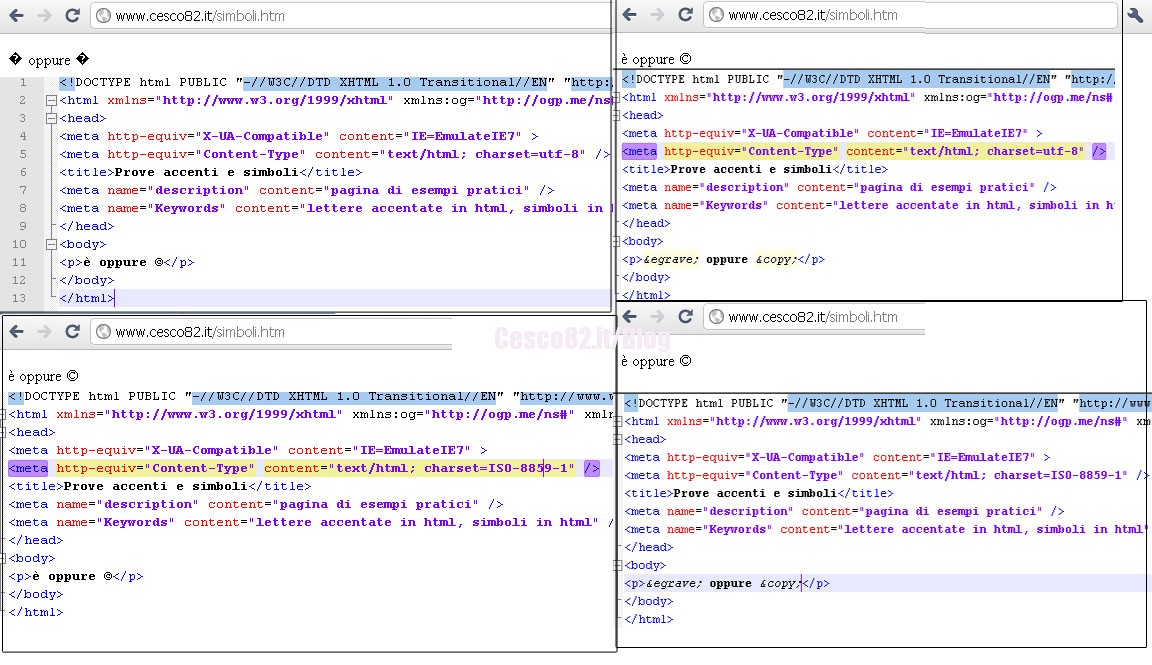
Task: Click 'è oppure ©' rendered text in top-right page
Action: coord(656,59)
